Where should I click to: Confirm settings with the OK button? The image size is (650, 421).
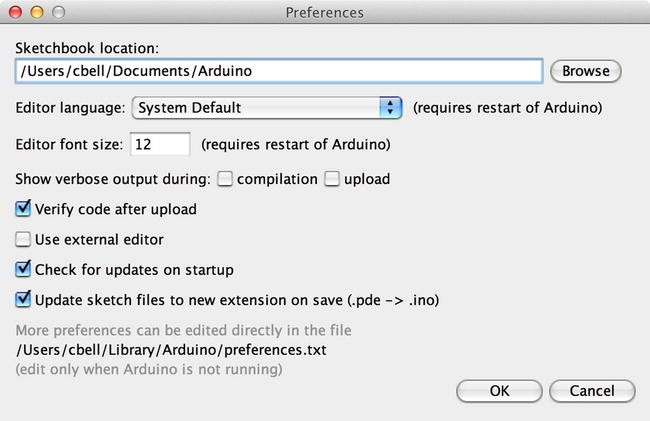500,391
